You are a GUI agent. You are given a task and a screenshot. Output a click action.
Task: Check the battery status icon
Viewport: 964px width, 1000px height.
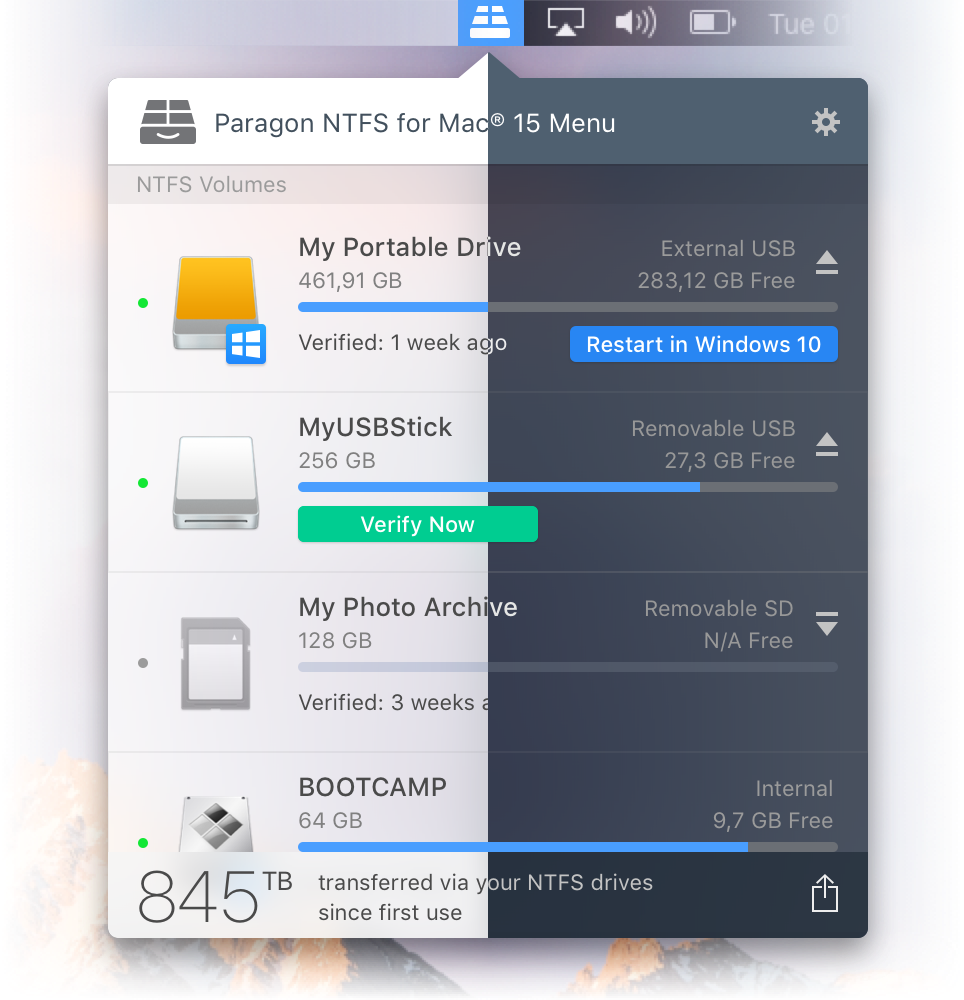(713, 23)
